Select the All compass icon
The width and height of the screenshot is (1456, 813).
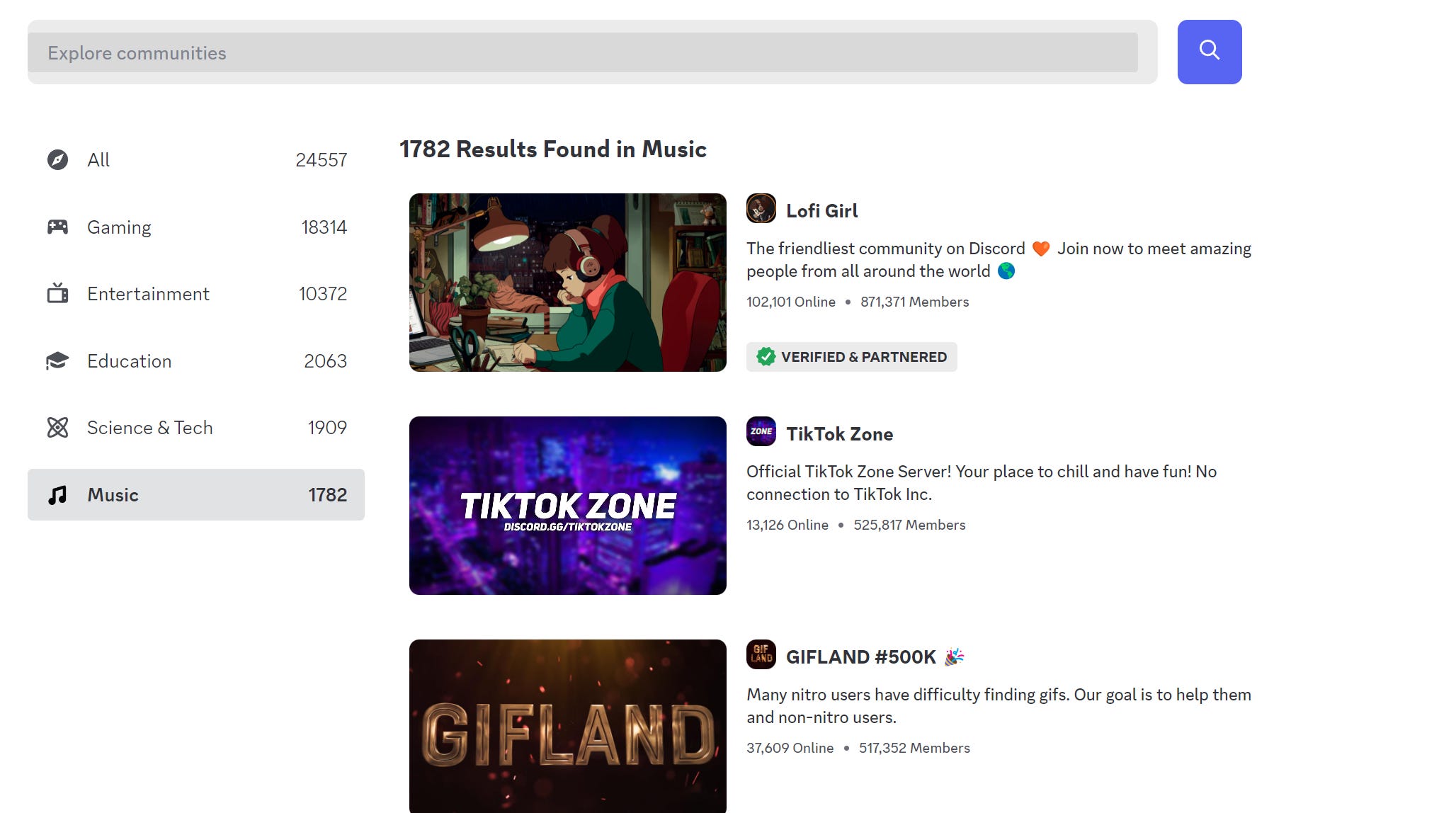click(x=57, y=160)
